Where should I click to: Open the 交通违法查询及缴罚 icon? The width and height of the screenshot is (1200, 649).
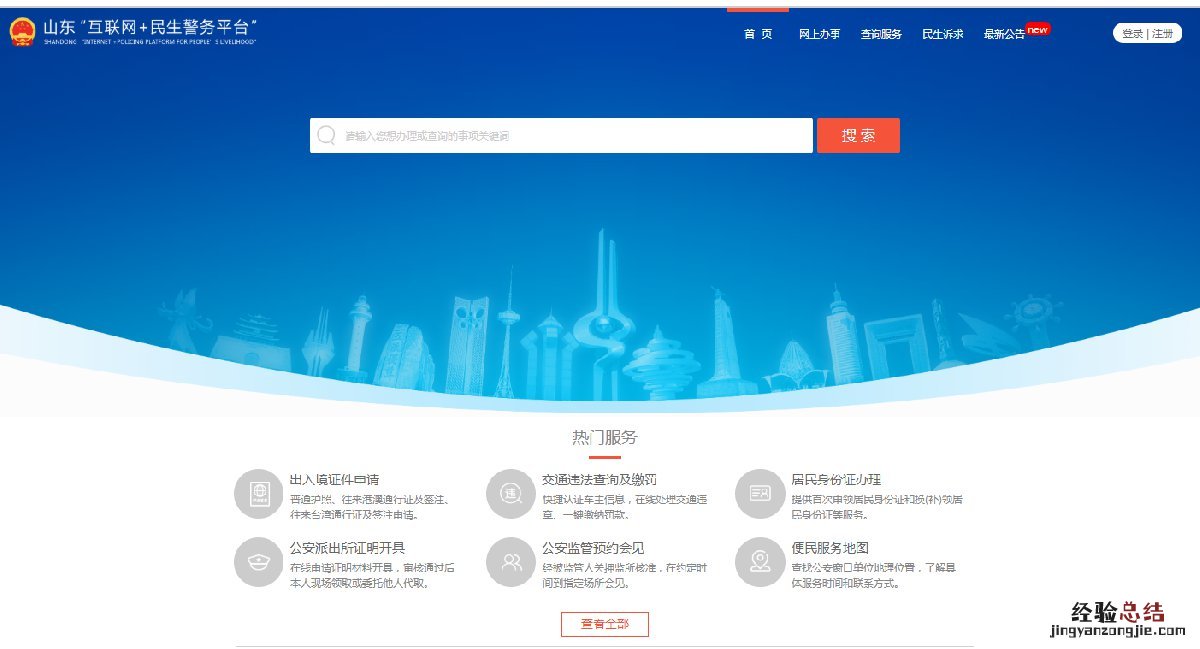[511, 494]
